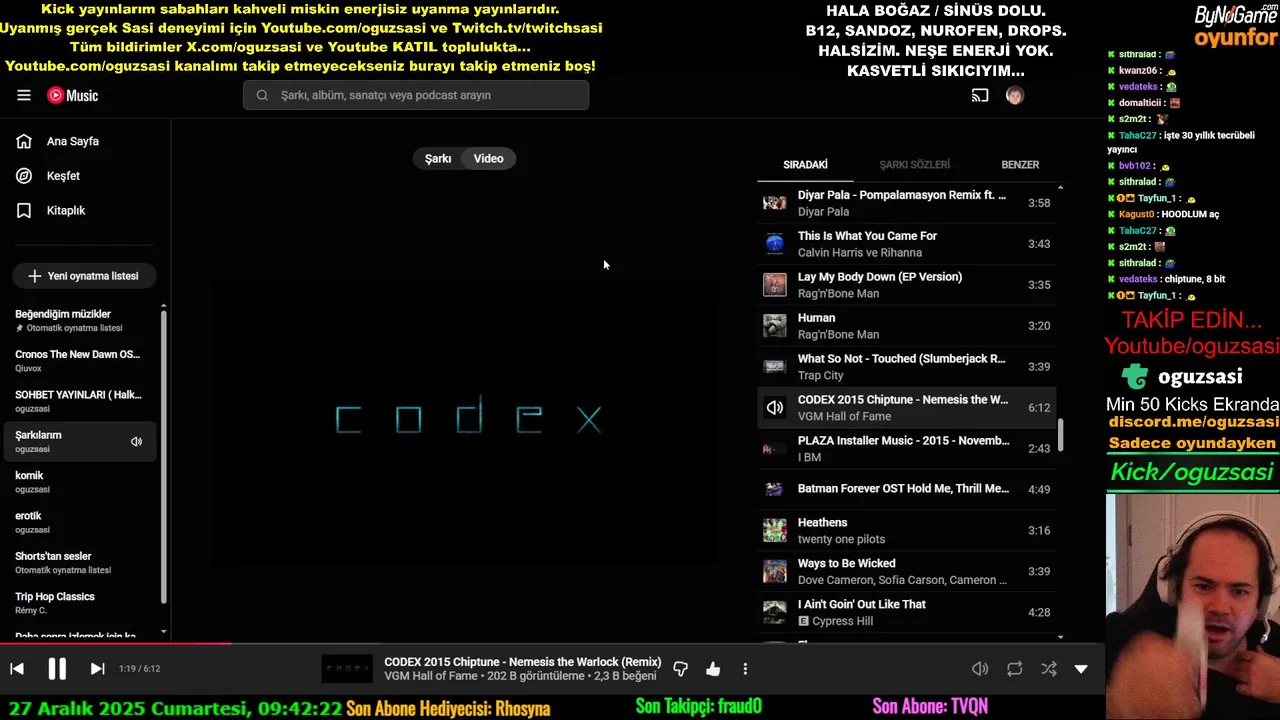Click Ways to Be Wicked thumbnail
The width and height of the screenshot is (1280, 720).
point(775,572)
